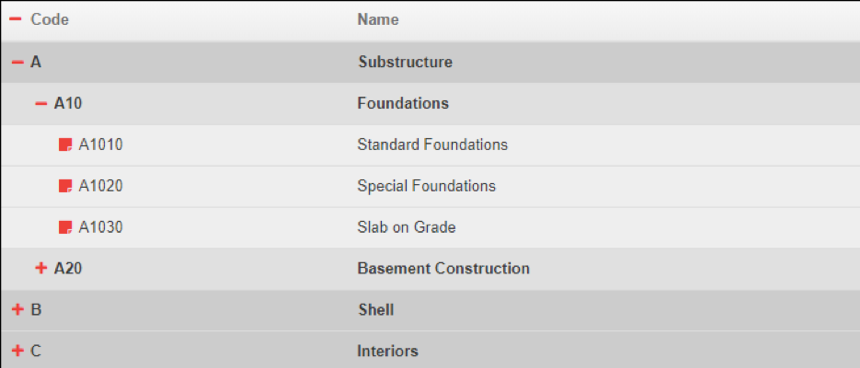The image size is (860, 368).
Task: Select the A1010 code entry
Action: pos(101,145)
